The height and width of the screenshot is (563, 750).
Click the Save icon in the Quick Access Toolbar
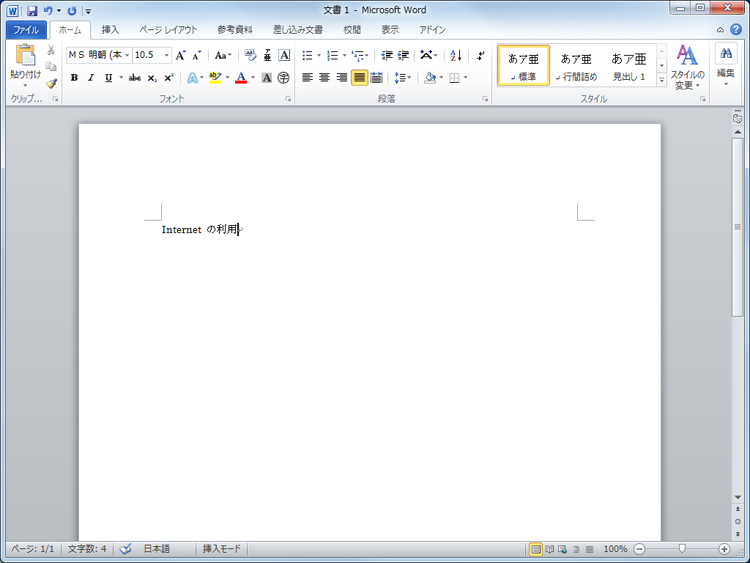click(x=32, y=11)
